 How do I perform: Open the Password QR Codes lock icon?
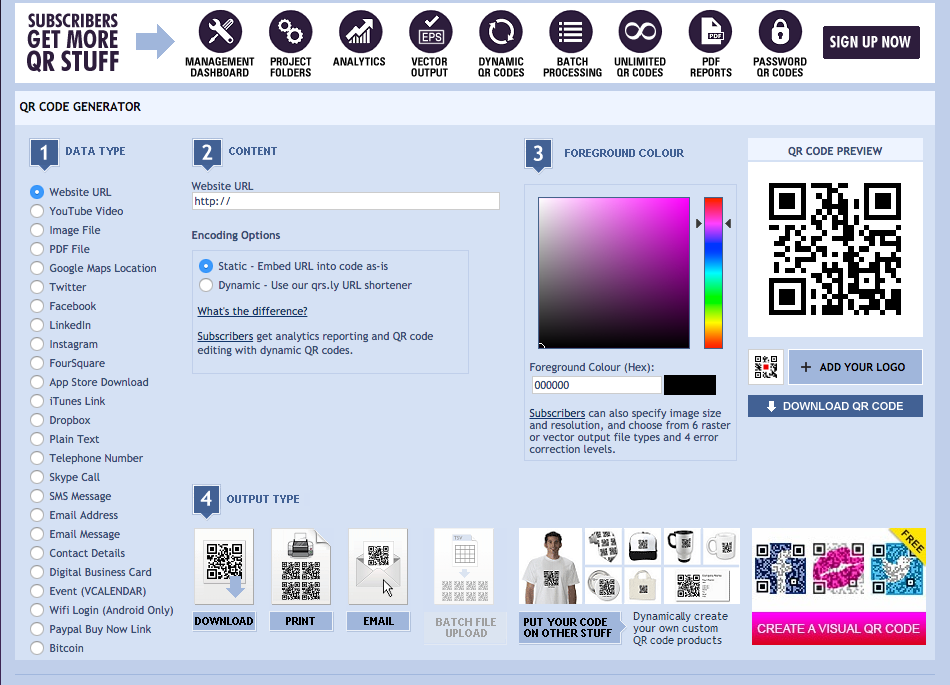pos(780,31)
